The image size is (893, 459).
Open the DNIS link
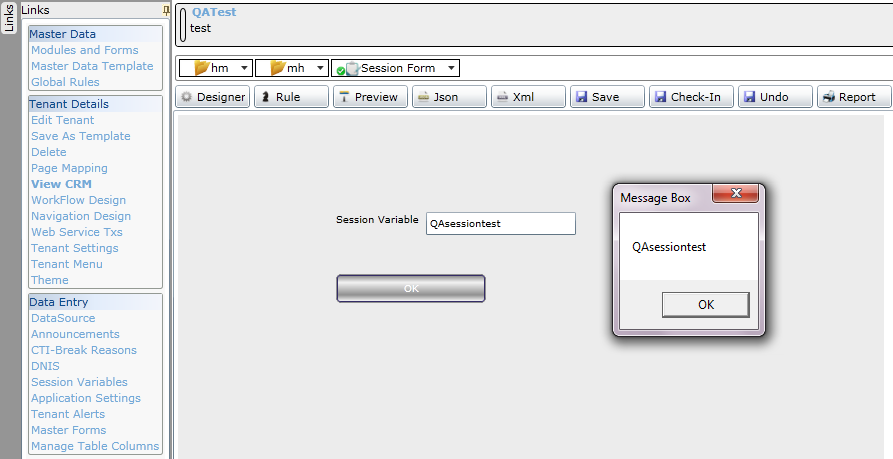[46, 366]
